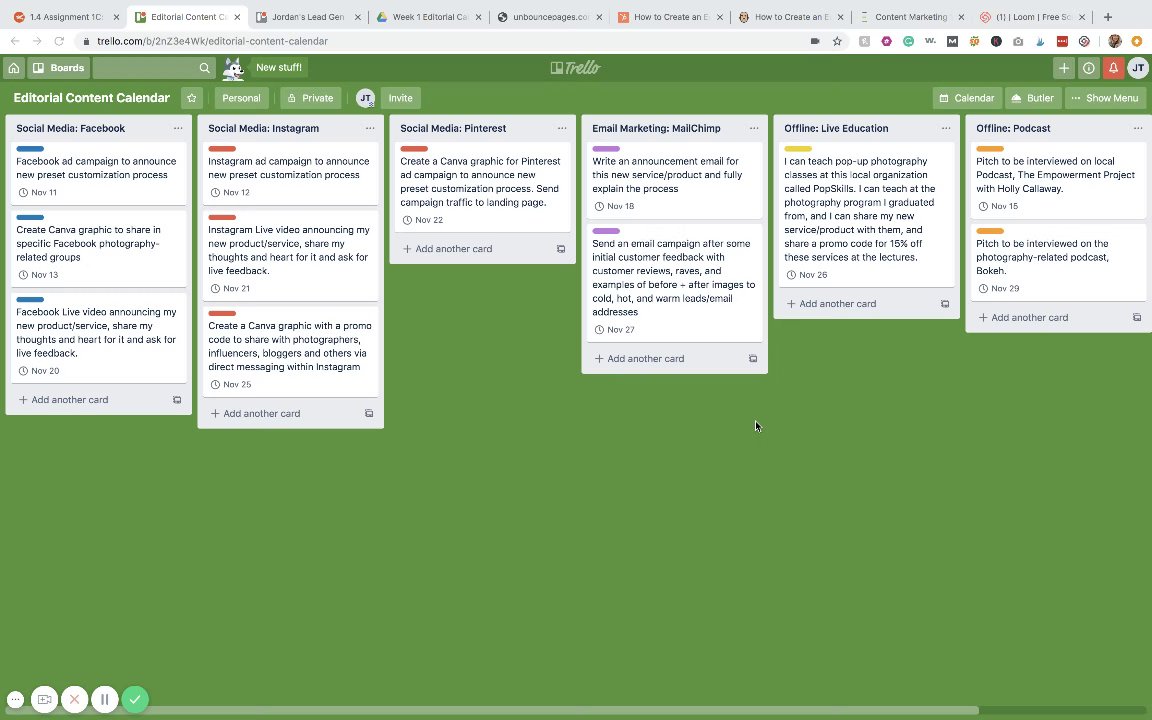Open the JT account avatar in header
The image size is (1152, 720).
point(1138,68)
